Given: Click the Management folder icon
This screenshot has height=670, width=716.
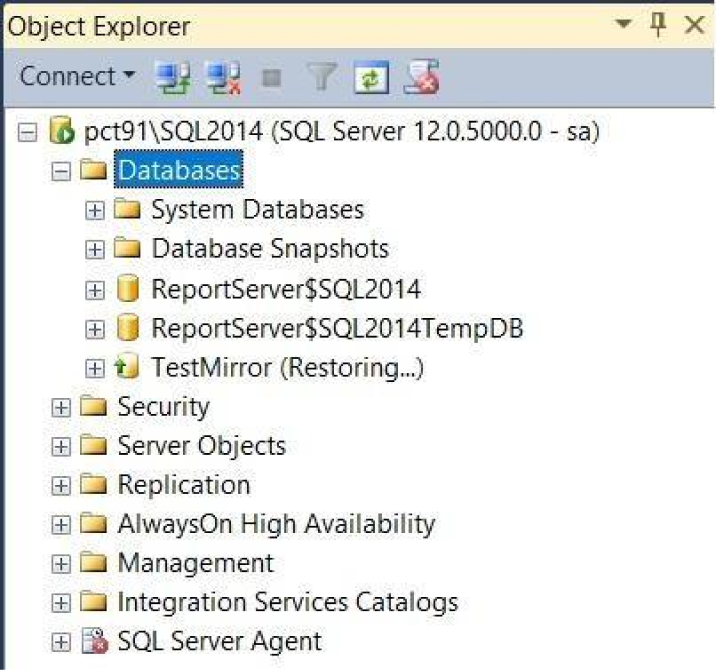Looking at the screenshot, I should click(x=94, y=562).
